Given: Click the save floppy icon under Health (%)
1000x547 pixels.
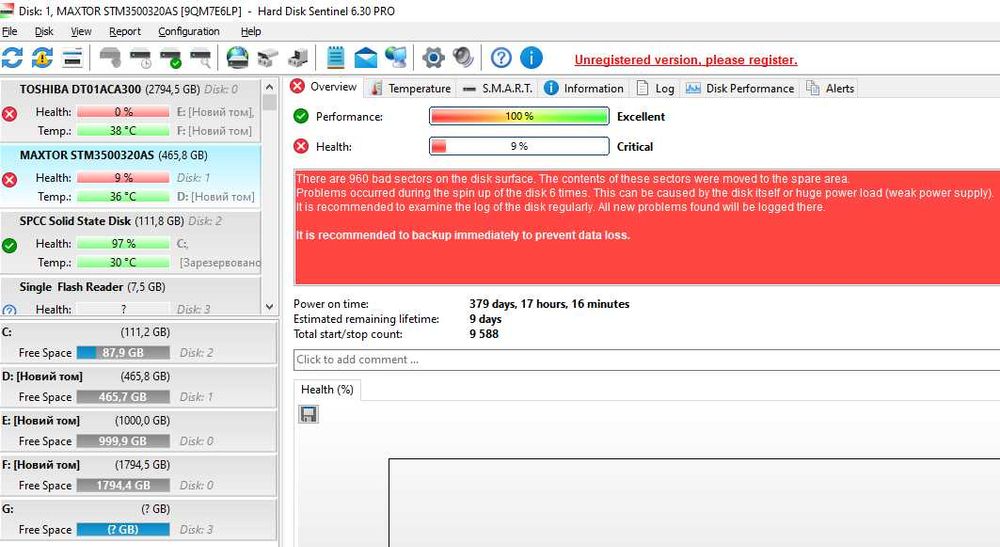Looking at the screenshot, I should [309, 414].
